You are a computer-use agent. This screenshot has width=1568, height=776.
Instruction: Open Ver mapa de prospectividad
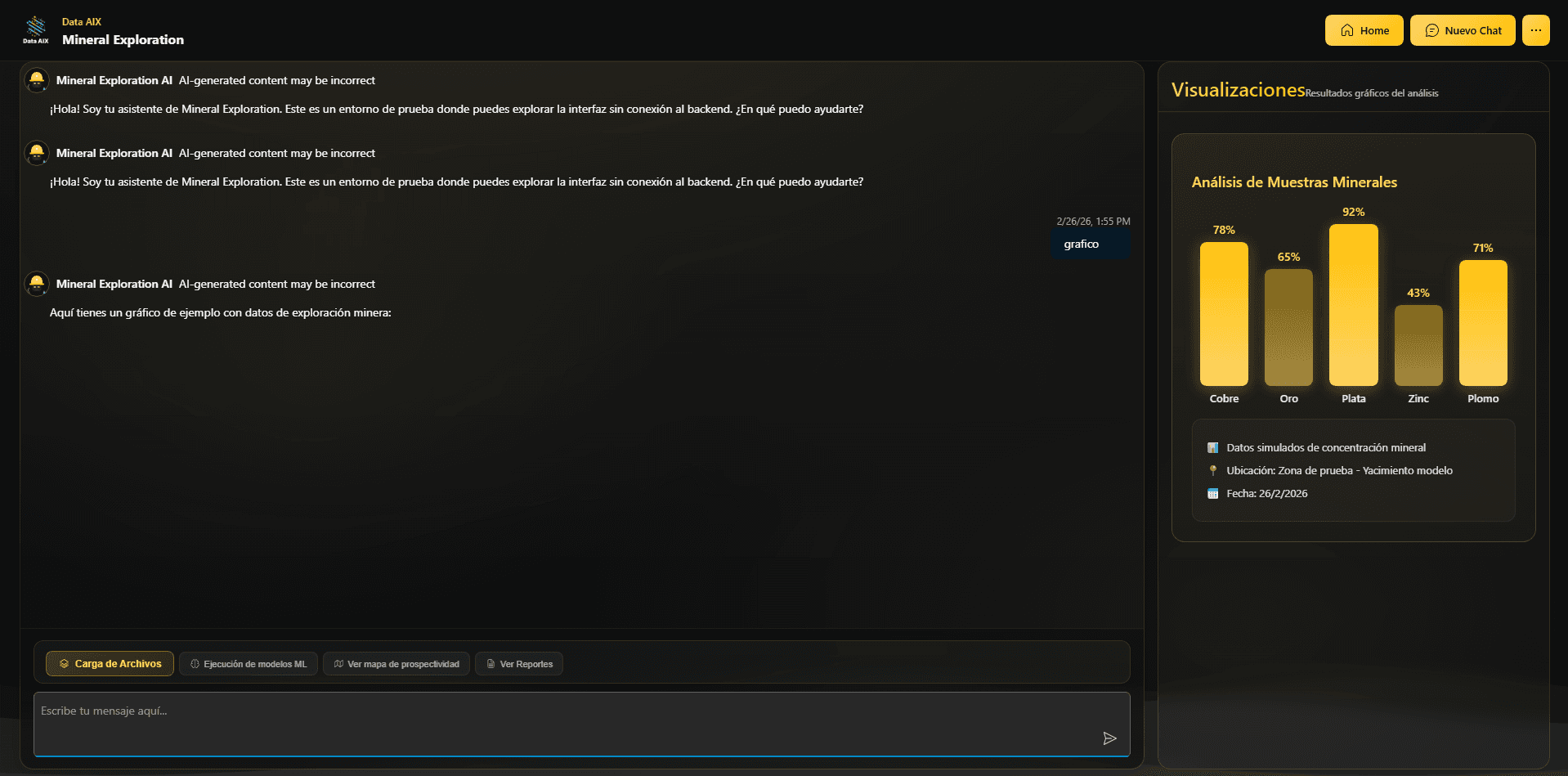pyautogui.click(x=396, y=664)
